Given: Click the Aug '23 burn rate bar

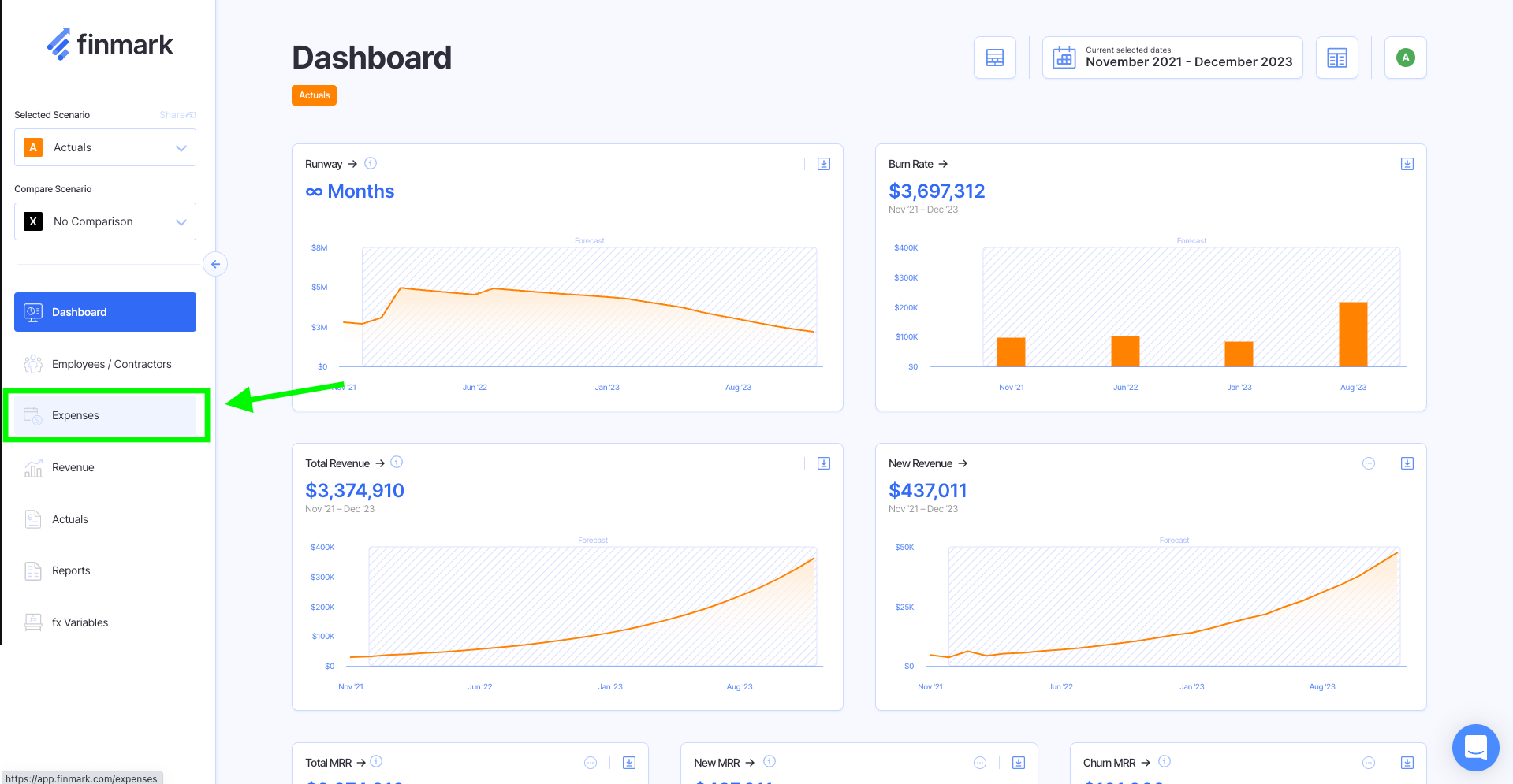Looking at the screenshot, I should pos(1353,335).
